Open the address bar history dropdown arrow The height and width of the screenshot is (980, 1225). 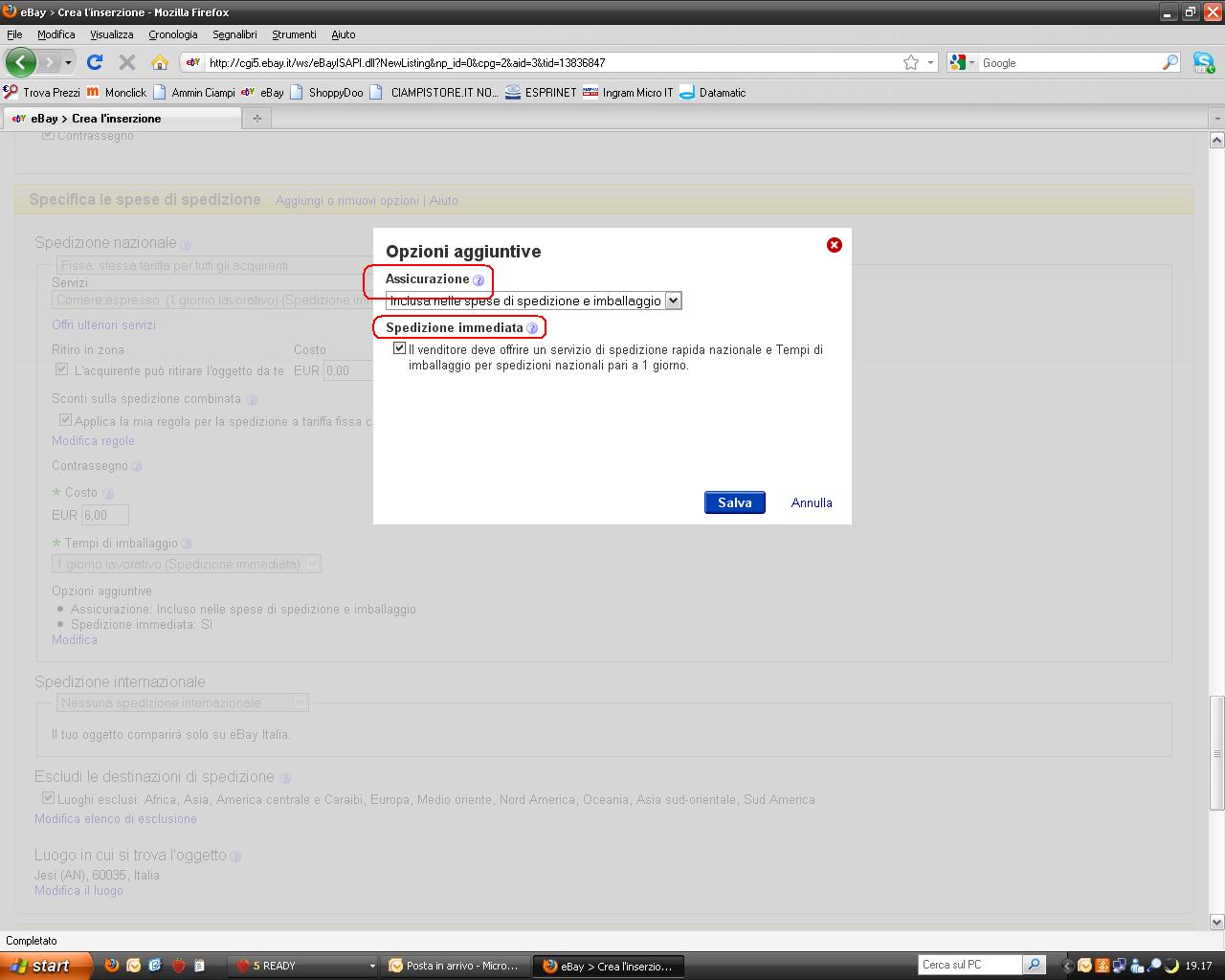coord(930,62)
